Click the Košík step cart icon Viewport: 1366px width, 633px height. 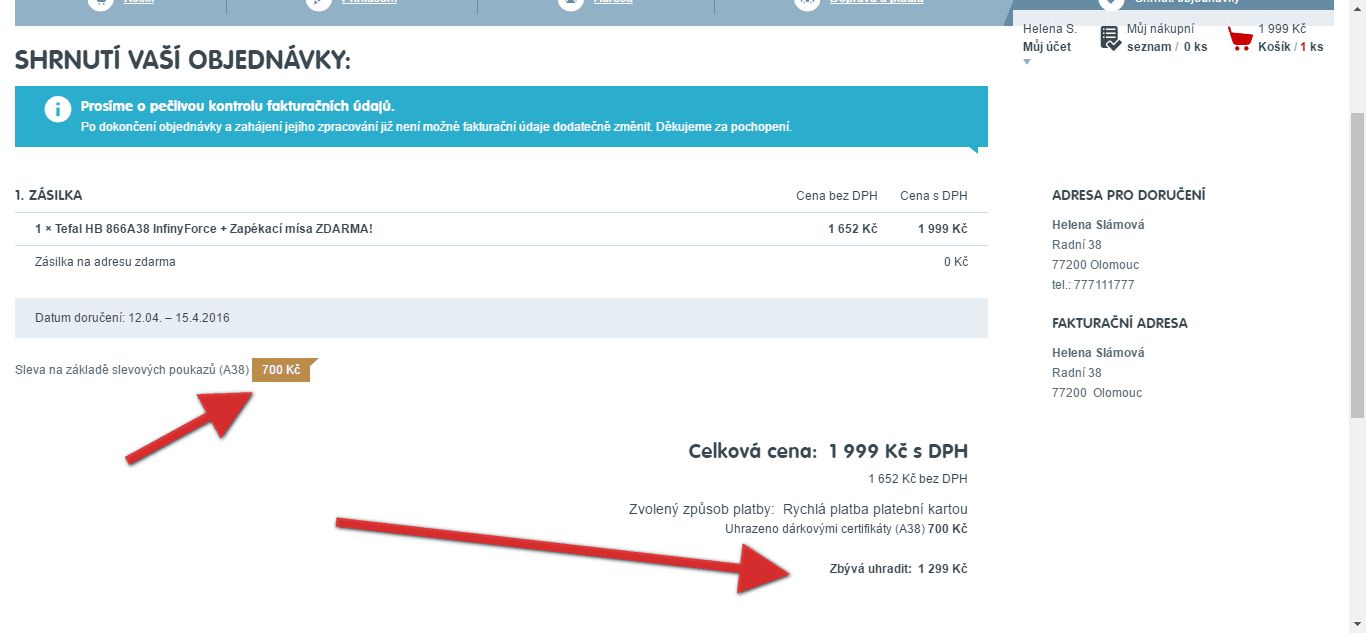click(x=100, y=3)
